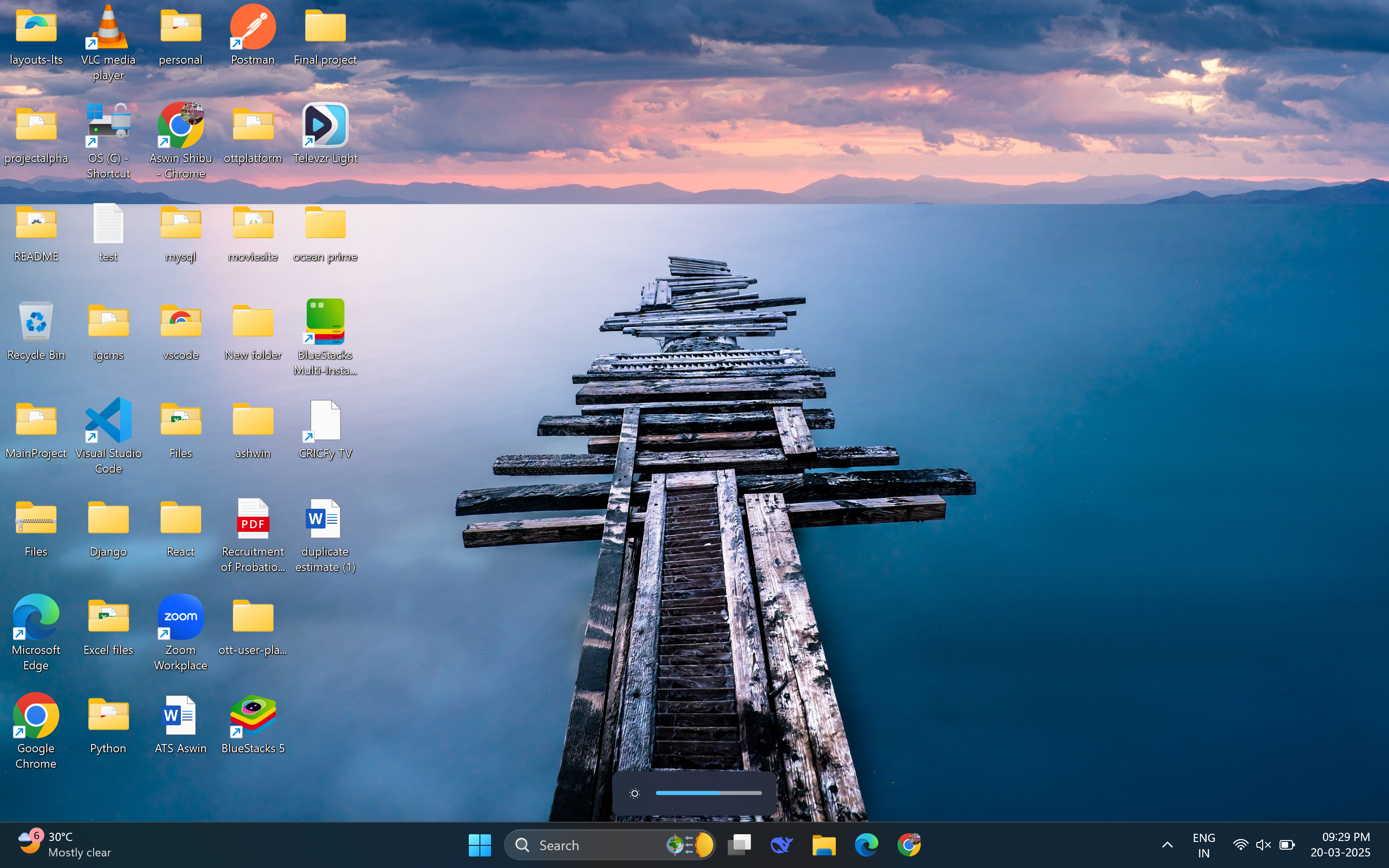Select the Recycle Bin

click(x=36, y=322)
